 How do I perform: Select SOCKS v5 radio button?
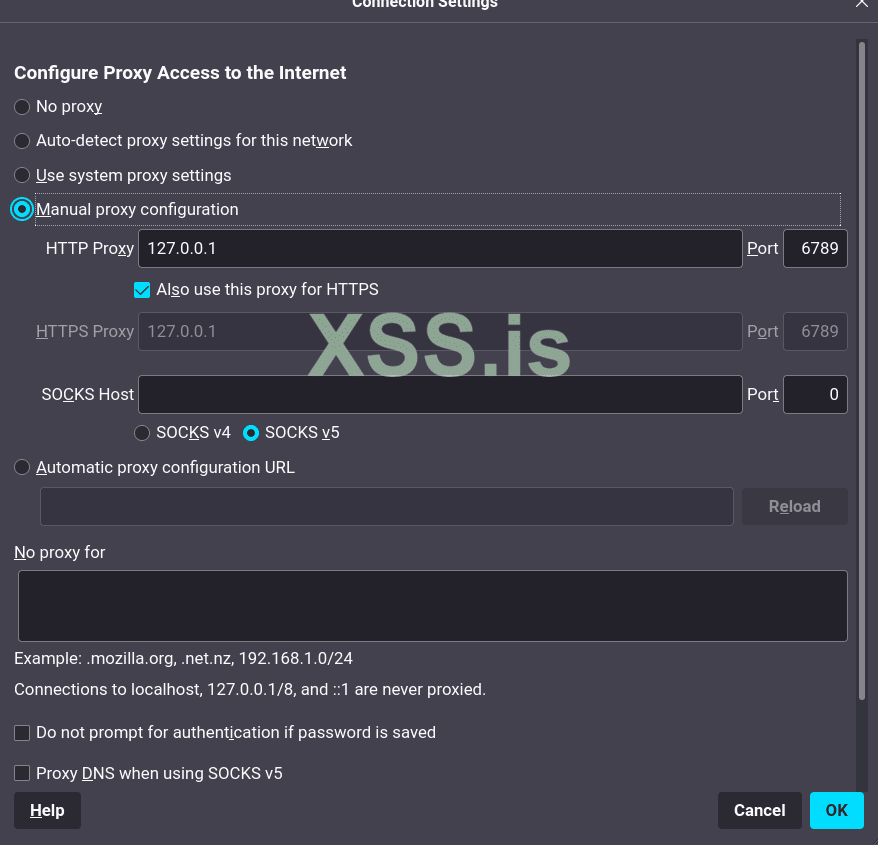(251, 433)
